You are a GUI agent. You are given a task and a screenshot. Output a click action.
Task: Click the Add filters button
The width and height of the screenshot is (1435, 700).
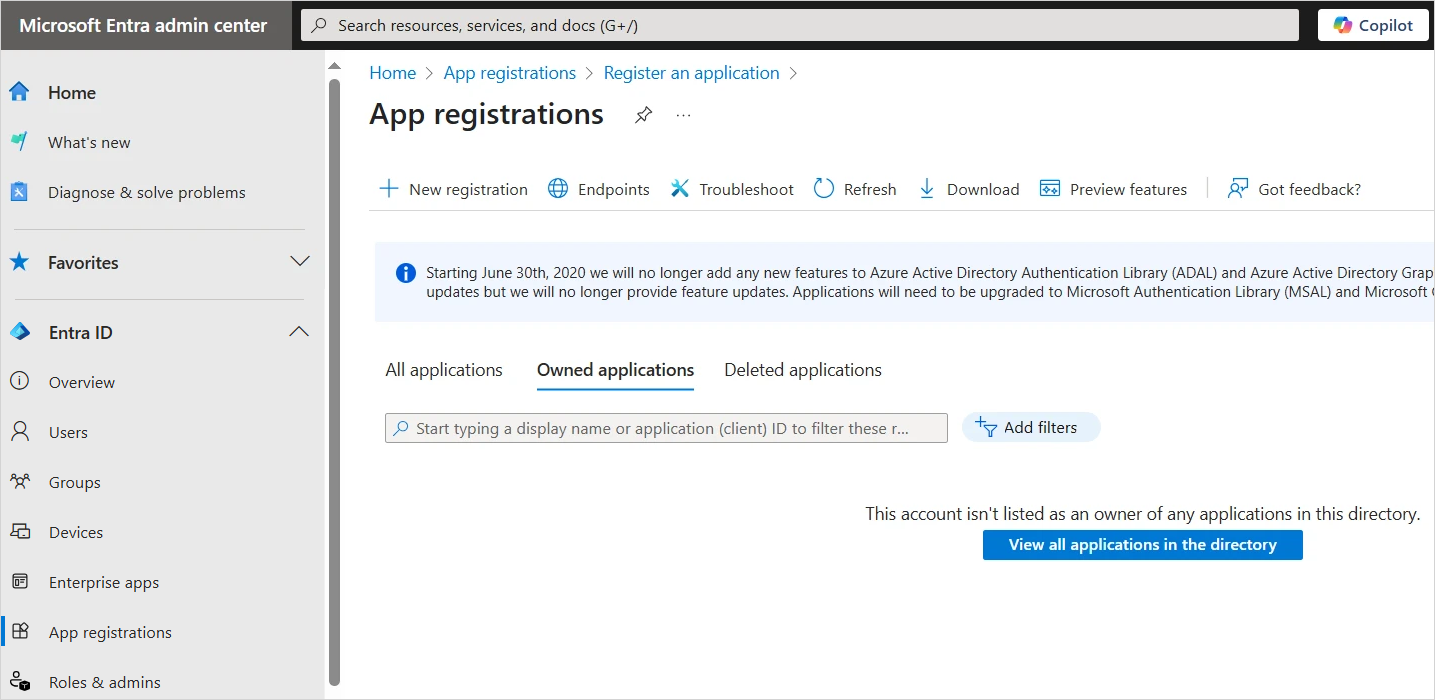click(1030, 428)
